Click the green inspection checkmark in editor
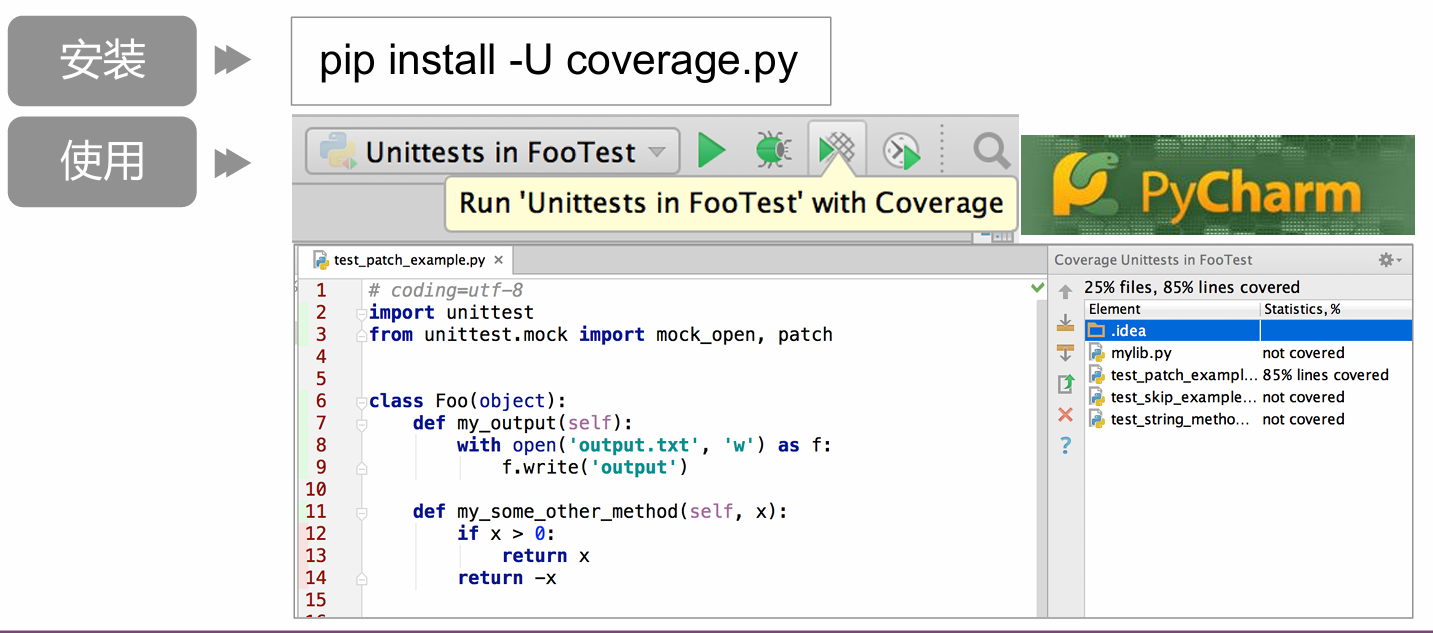This screenshot has width=1433, height=633. 1038,288
